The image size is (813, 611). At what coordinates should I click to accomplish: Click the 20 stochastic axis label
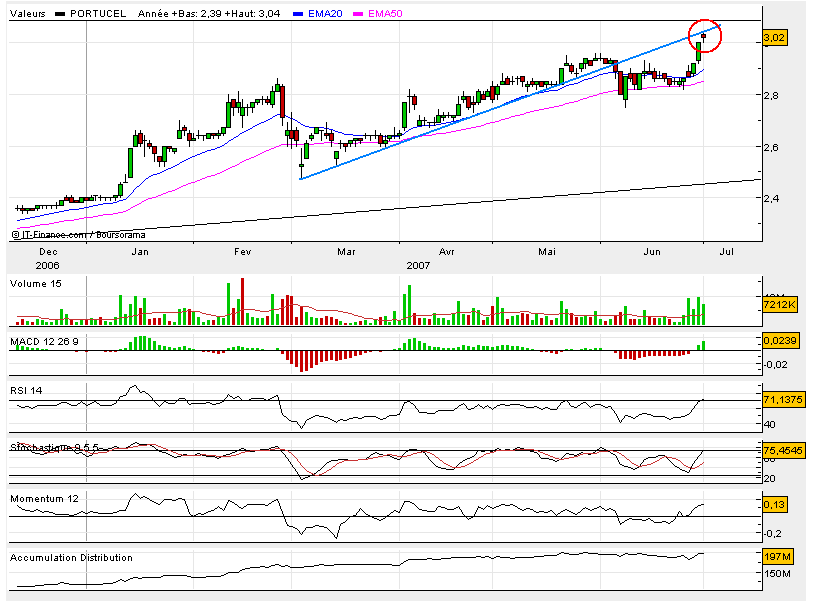(x=770, y=479)
